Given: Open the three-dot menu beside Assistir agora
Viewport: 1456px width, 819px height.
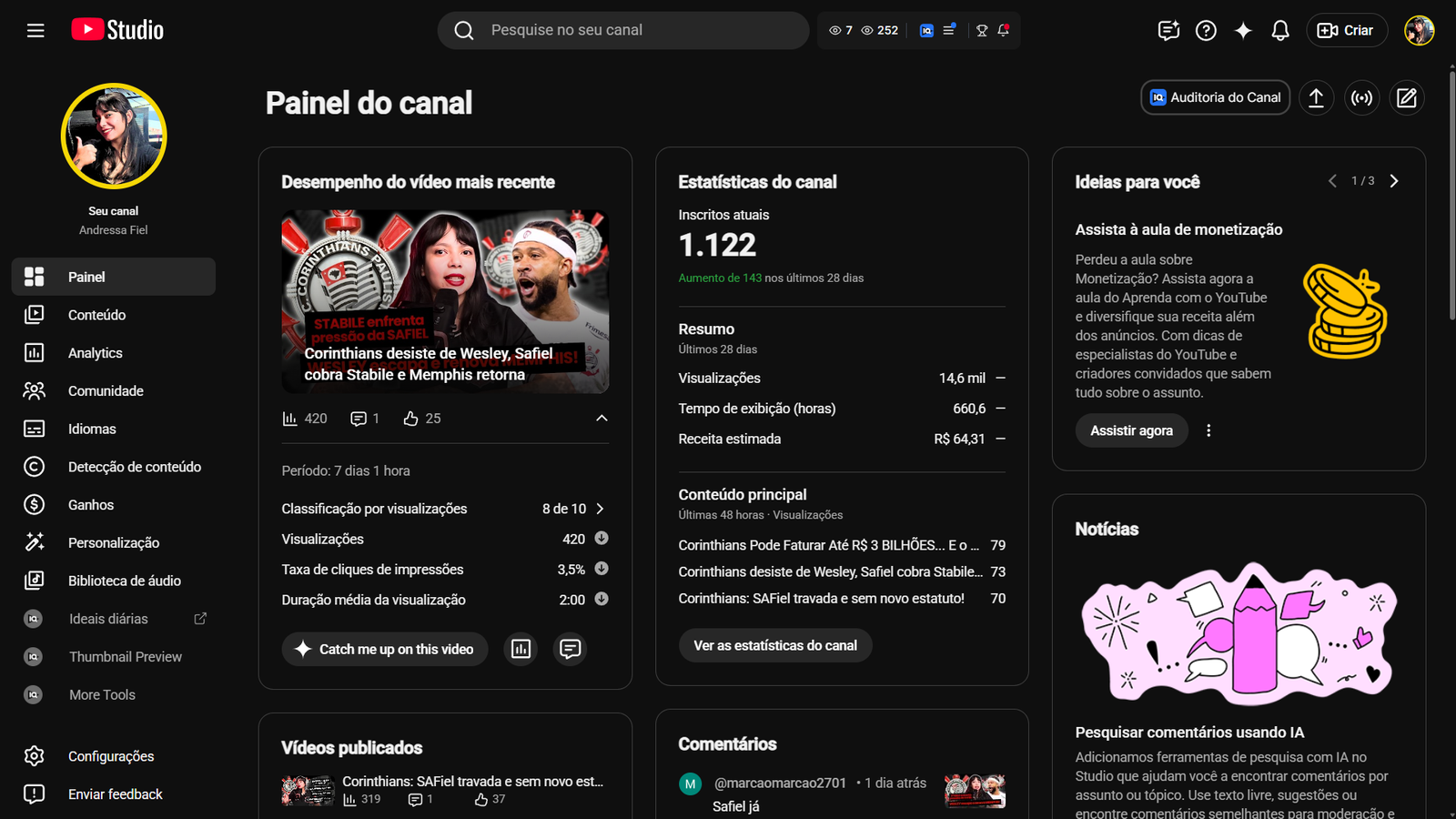Looking at the screenshot, I should [1208, 430].
